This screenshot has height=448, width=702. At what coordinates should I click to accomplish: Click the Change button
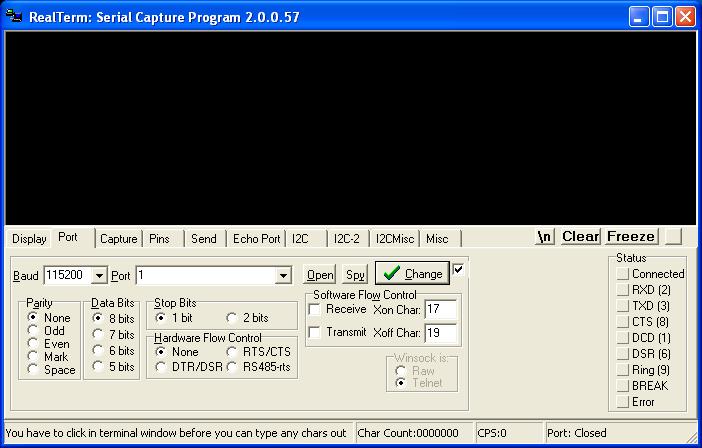tap(411, 273)
